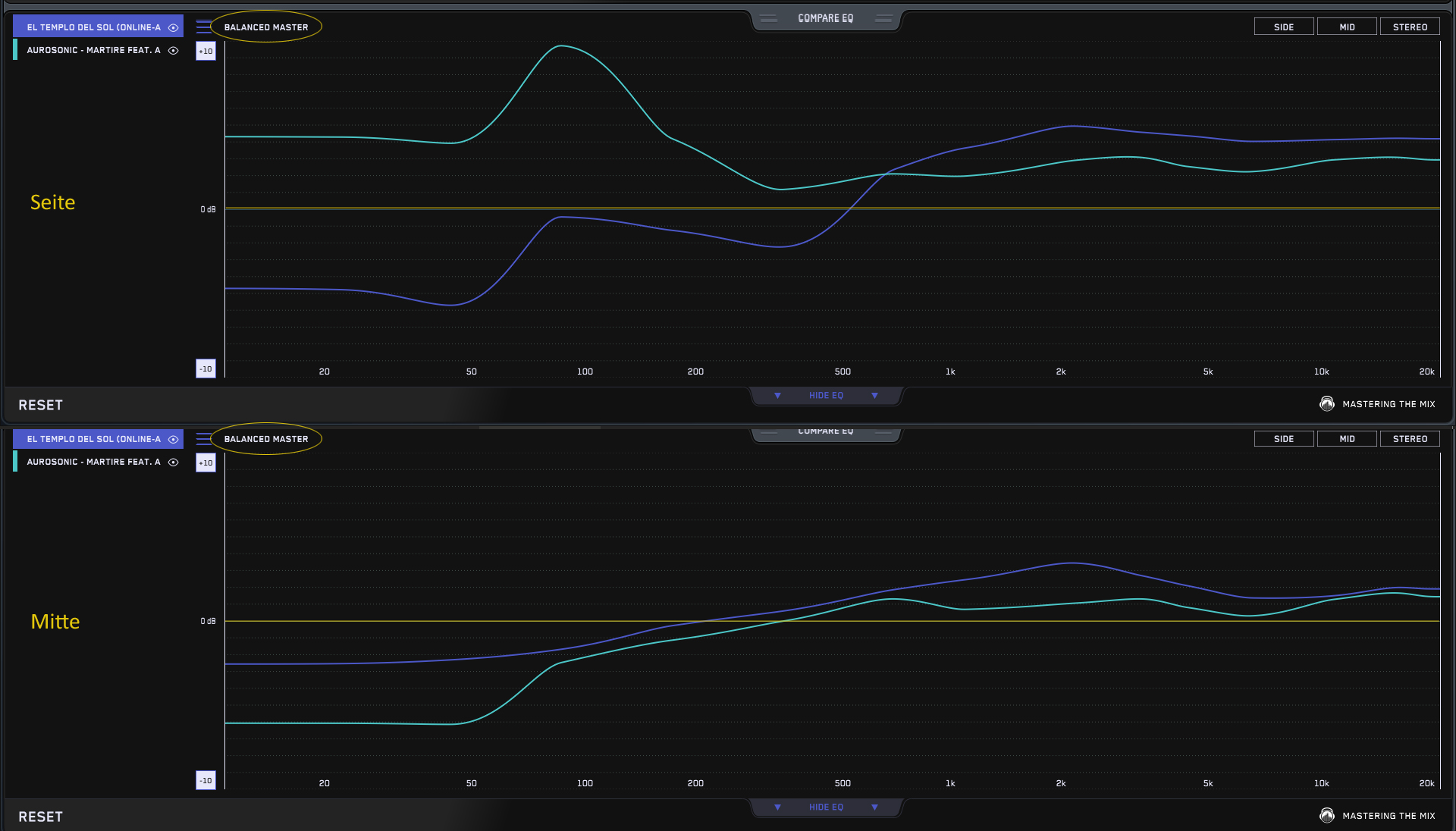Hide Aurosonic track curve in the bottom panel
This screenshot has width=1456, height=831.
(x=173, y=463)
